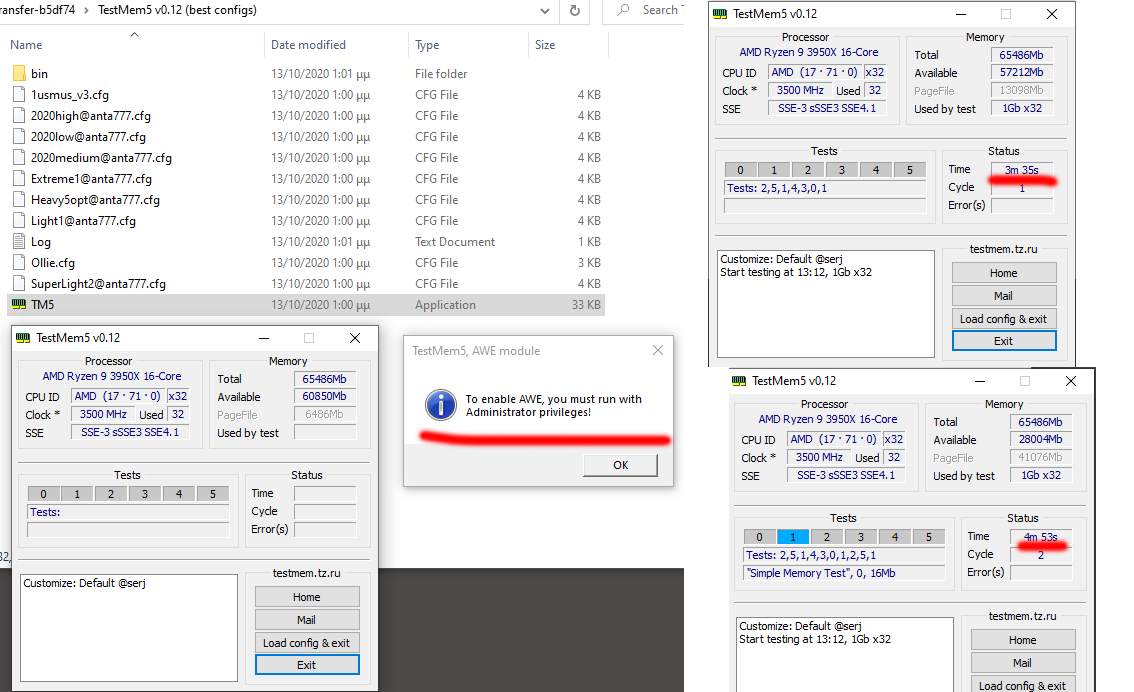This screenshot has width=1134, height=692.
Task: Select the 1usmus_v3.cfg file icon
Action: click(19, 94)
